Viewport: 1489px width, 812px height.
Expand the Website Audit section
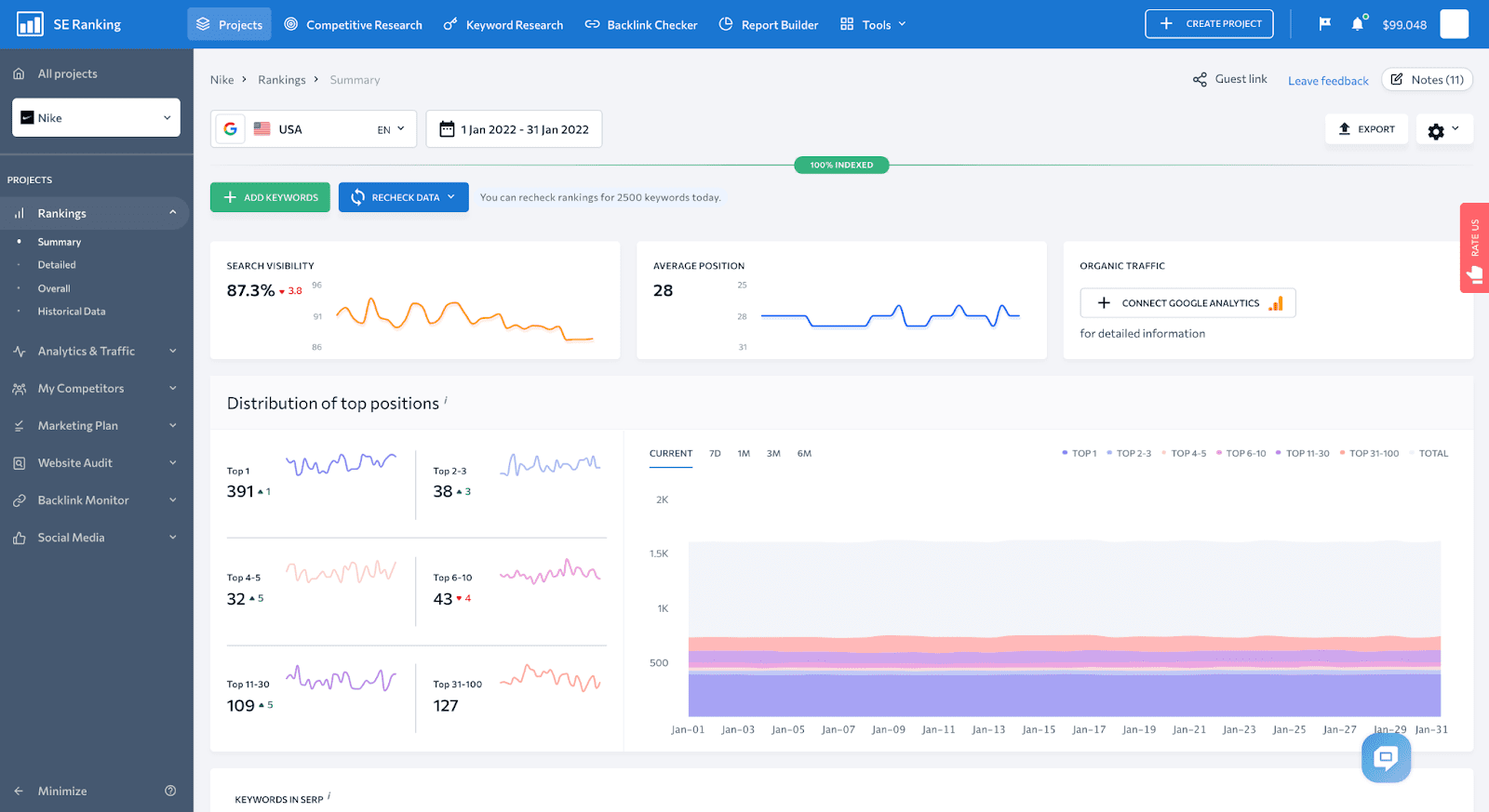point(172,463)
